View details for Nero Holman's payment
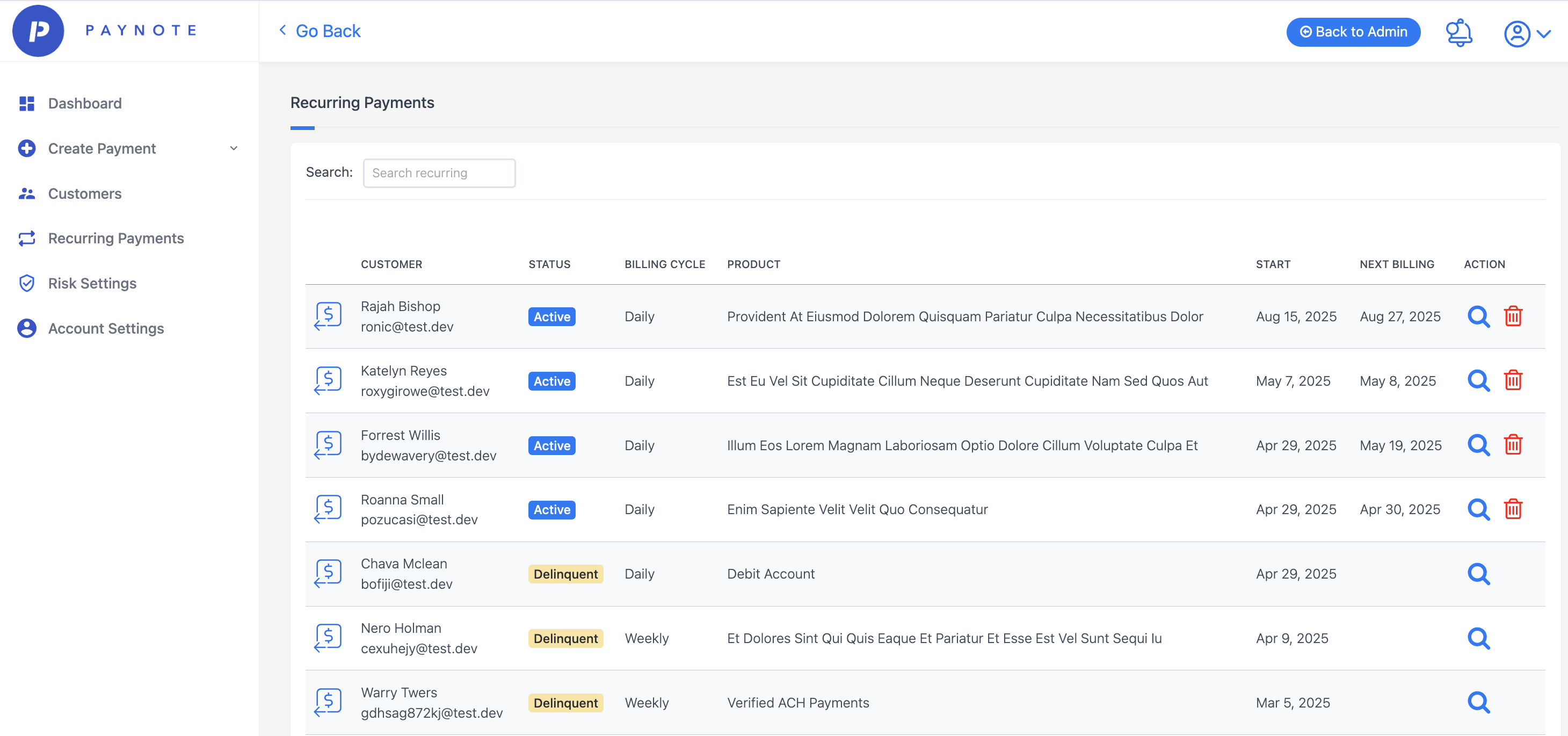 click(x=1478, y=639)
